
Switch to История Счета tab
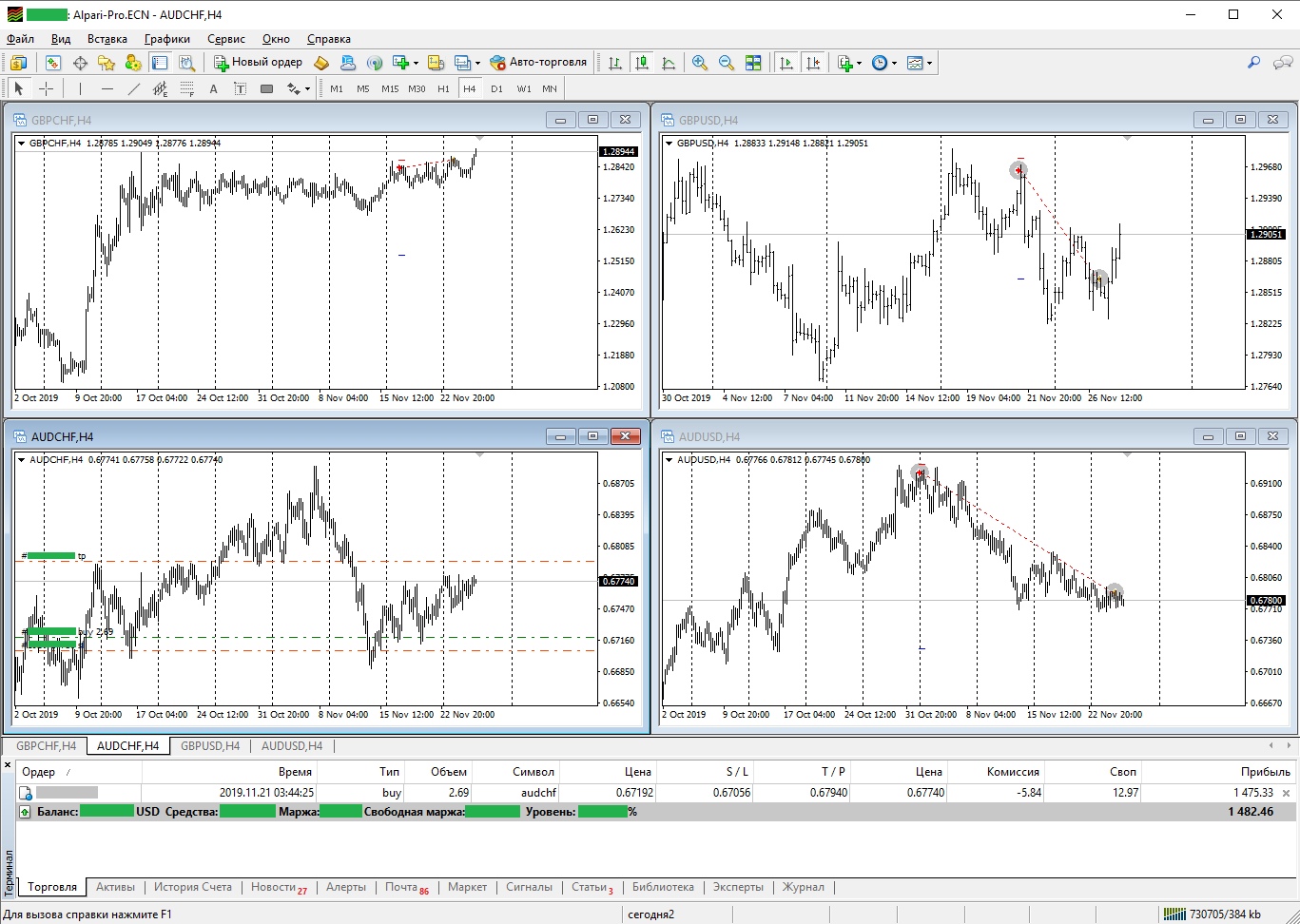[192, 887]
